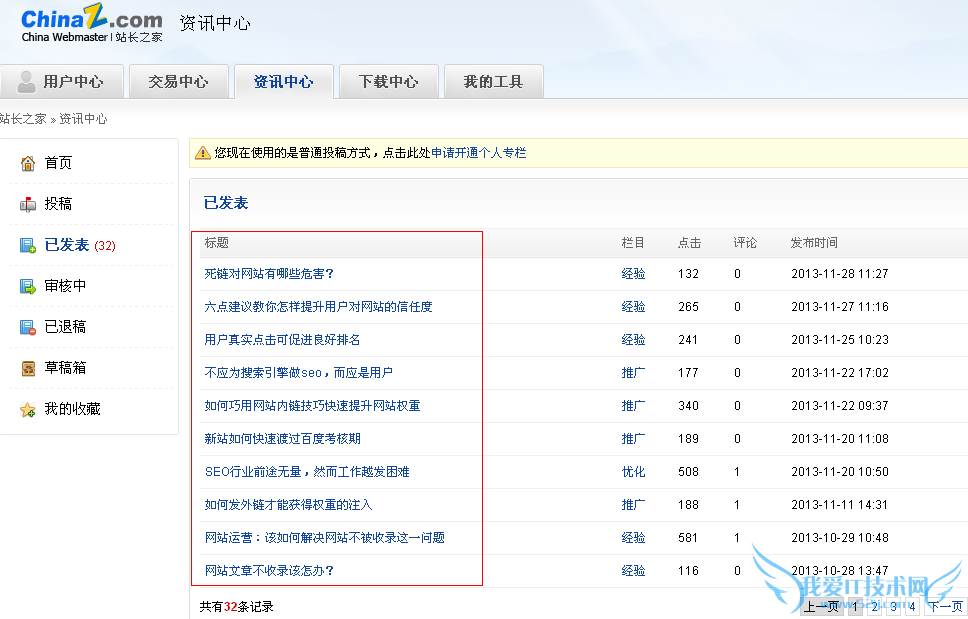The height and width of the screenshot is (619, 968).
Task: Open article 新站如何快速渡过百度考核期
Action: (282, 439)
